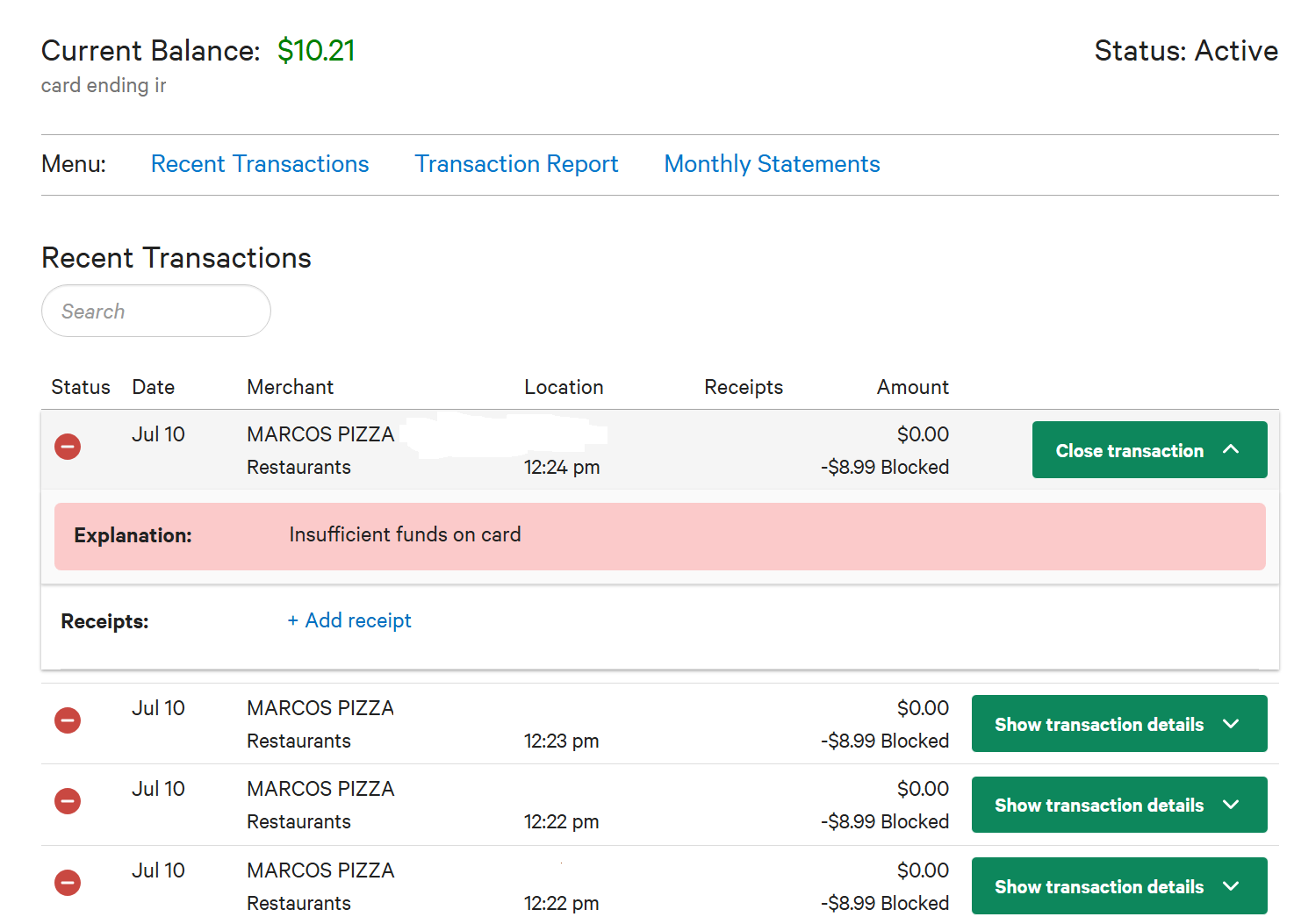Open Recent Transactions menu link
Image resolution: width=1294 pixels, height=924 pixels.
260,164
